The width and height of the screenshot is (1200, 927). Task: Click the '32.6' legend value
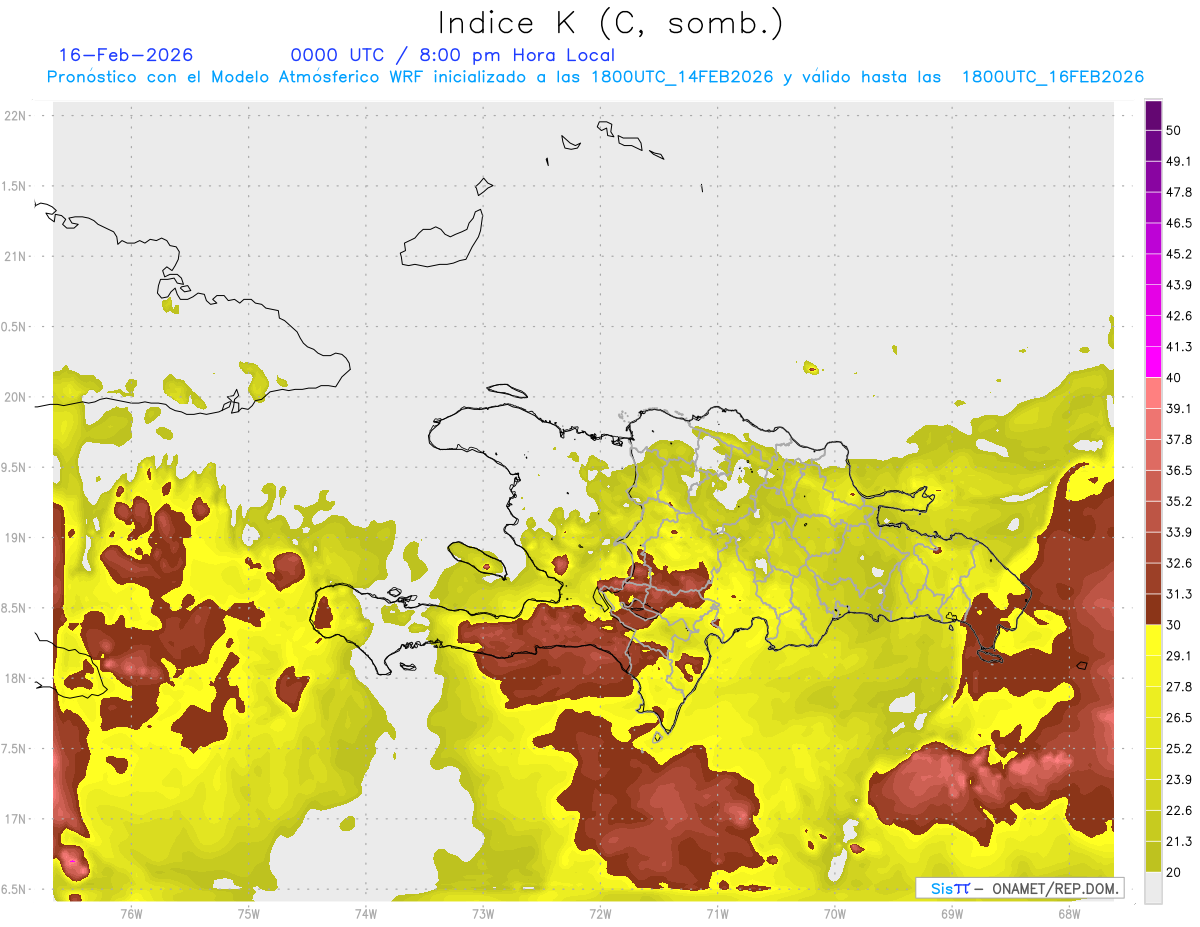(1179, 563)
